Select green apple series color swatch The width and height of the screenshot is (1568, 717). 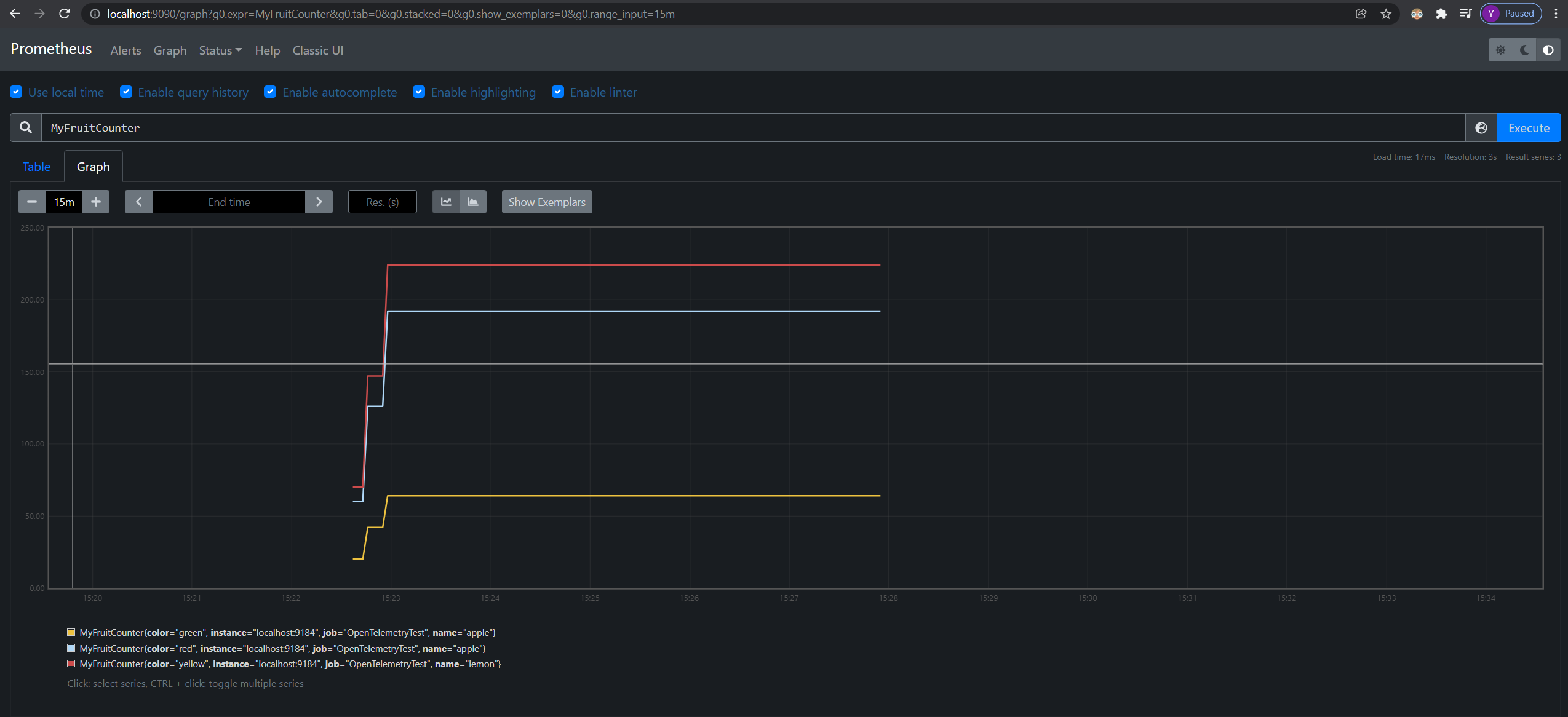[x=71, y=632]
